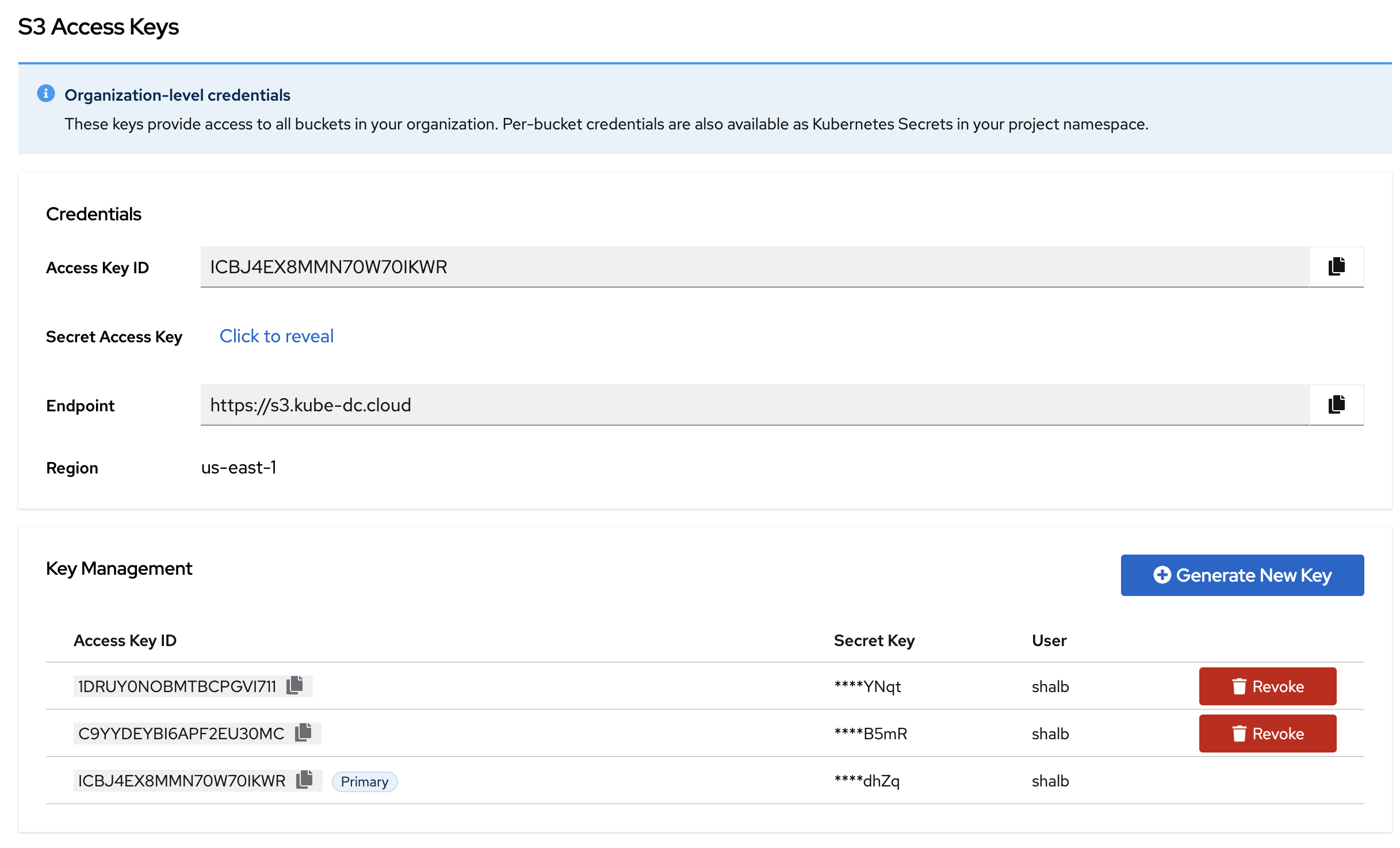The width and height of the screenshot is (1400, 848).
Task: Click the Access Key ID column header
Action: tap(125, 640)
